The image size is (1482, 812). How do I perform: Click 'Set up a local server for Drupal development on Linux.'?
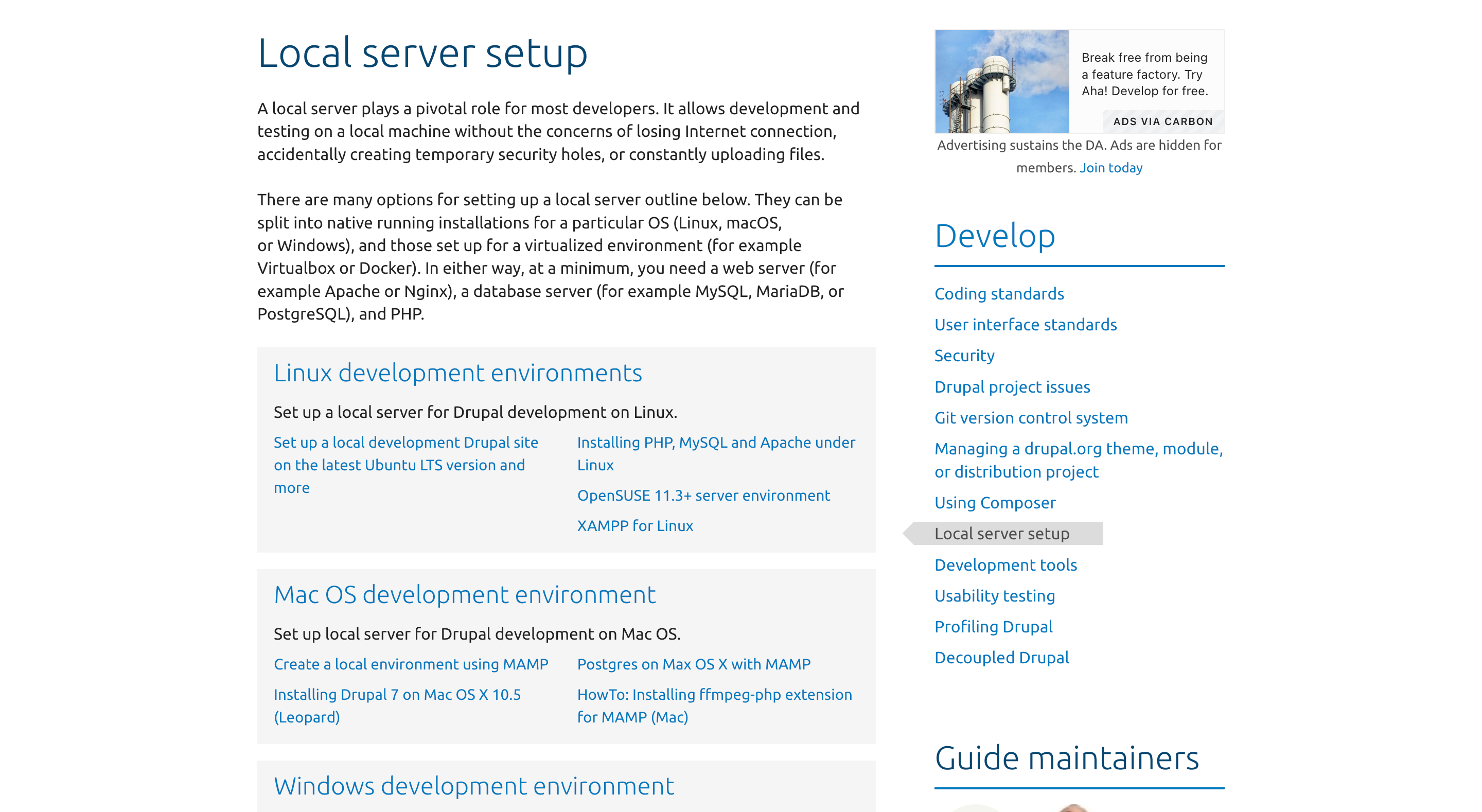tap(475, 412)
